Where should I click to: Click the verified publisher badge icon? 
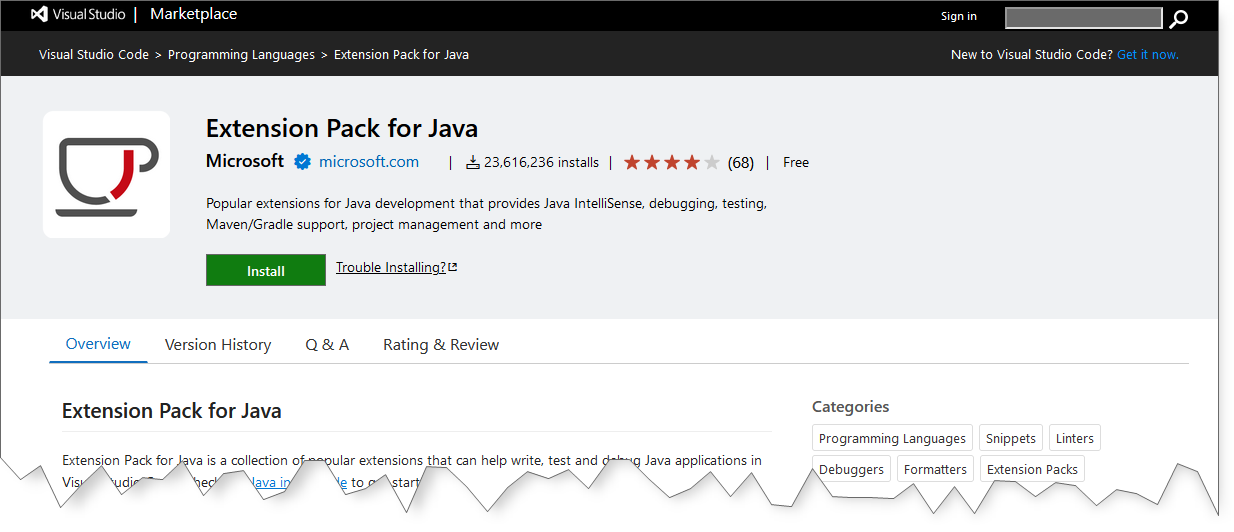pyautogui.click(x=302, y=162)
